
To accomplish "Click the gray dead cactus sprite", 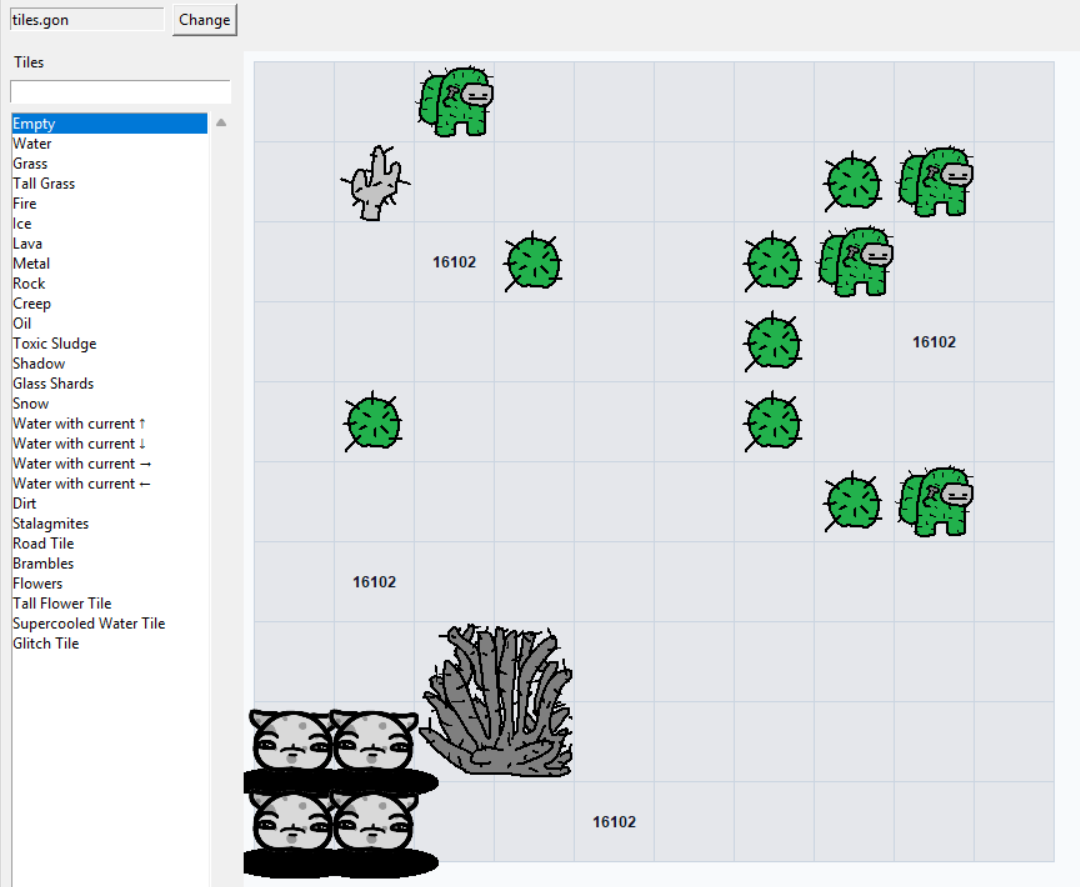I will [x=375, y=182].
